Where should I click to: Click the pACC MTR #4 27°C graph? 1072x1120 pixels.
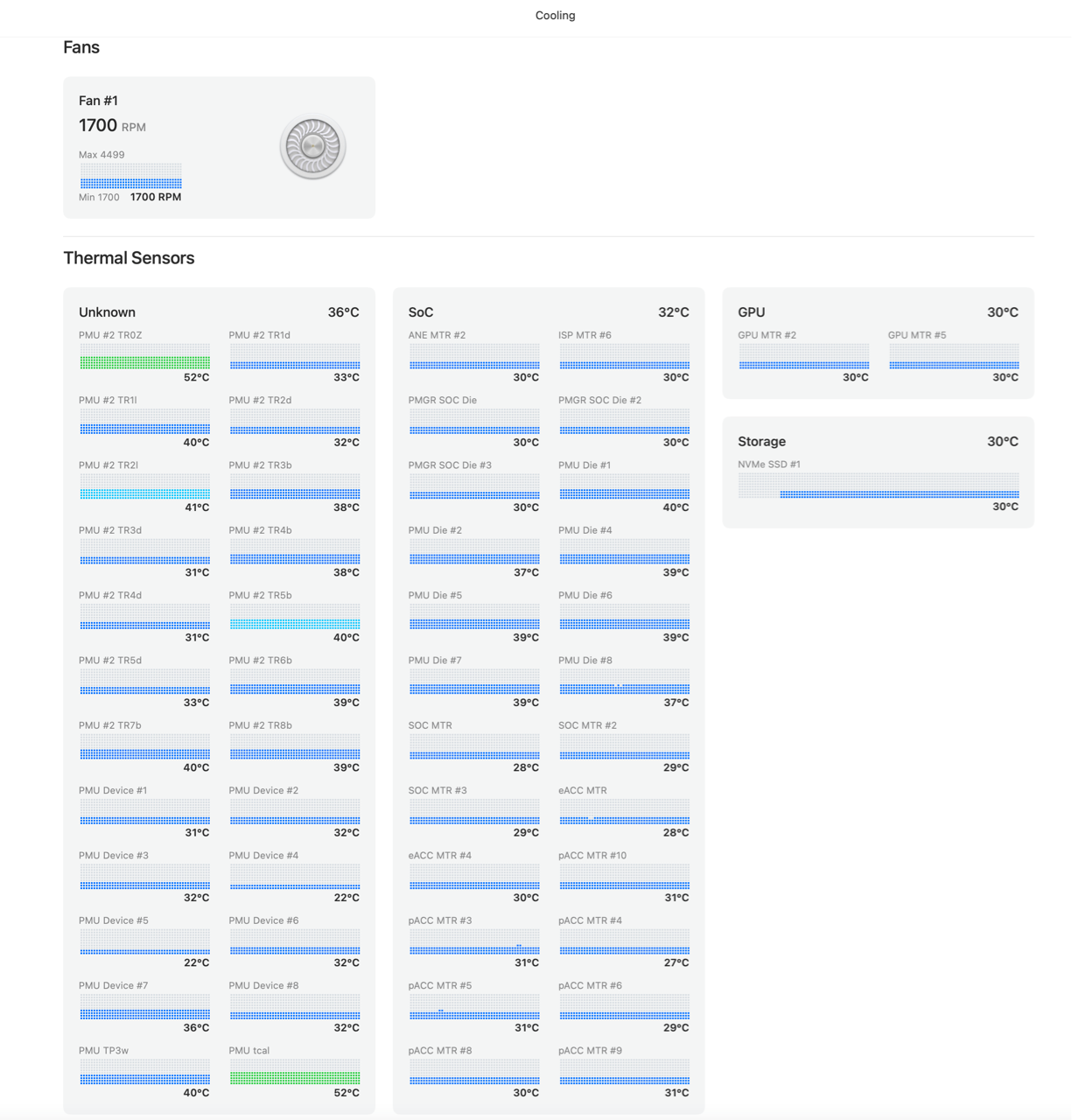click(624, 942)
